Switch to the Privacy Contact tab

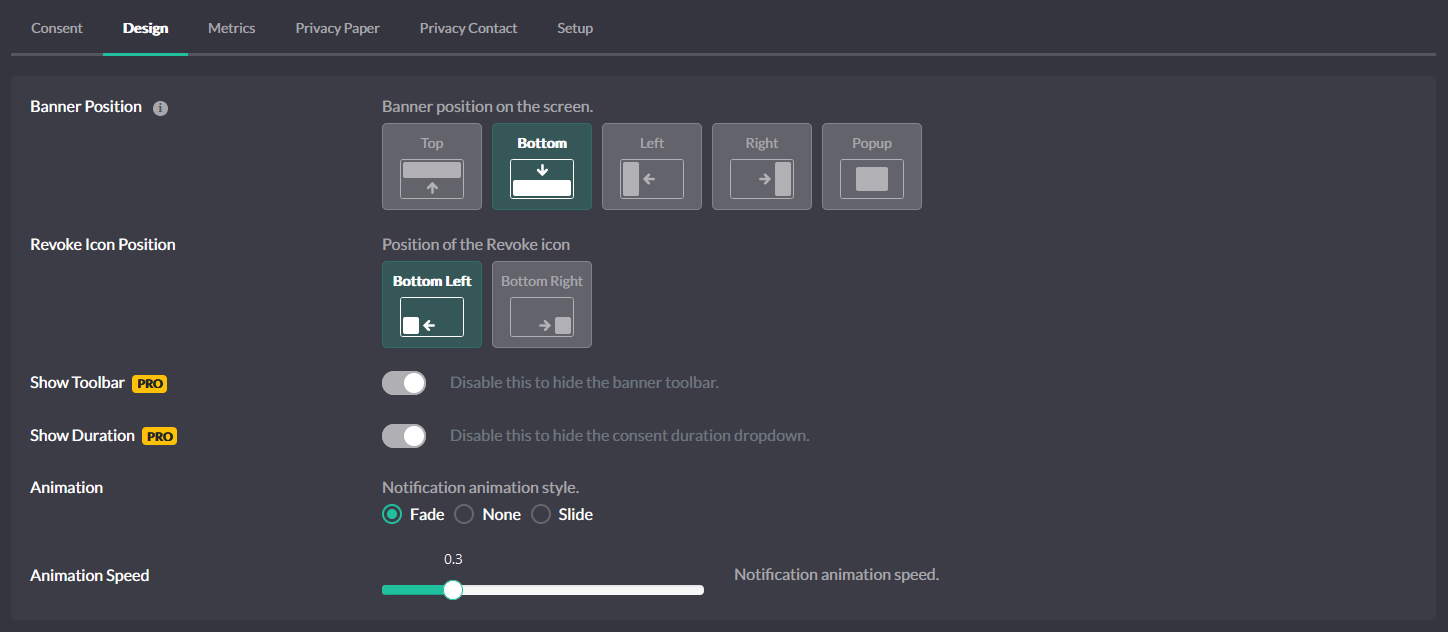[x=468, y=28]
